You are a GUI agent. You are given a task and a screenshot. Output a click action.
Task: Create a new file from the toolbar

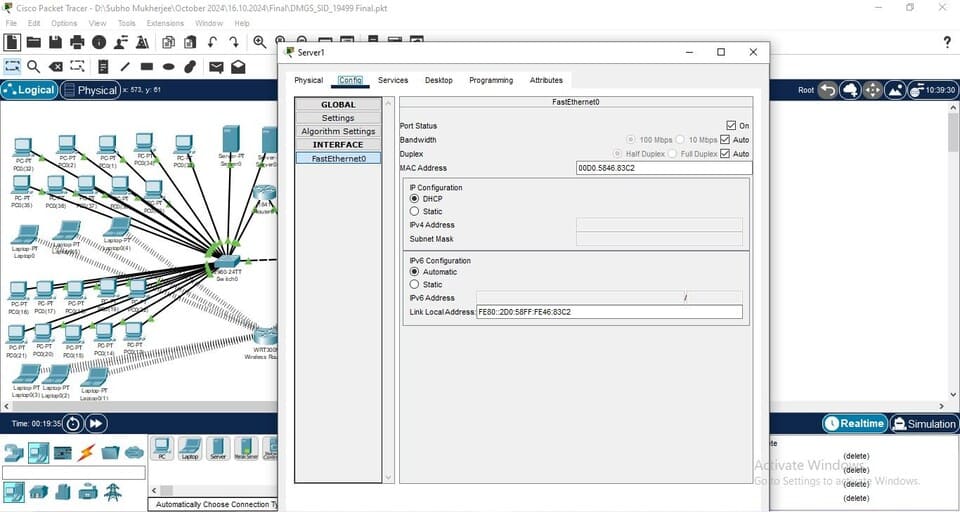tap(12, 42)
